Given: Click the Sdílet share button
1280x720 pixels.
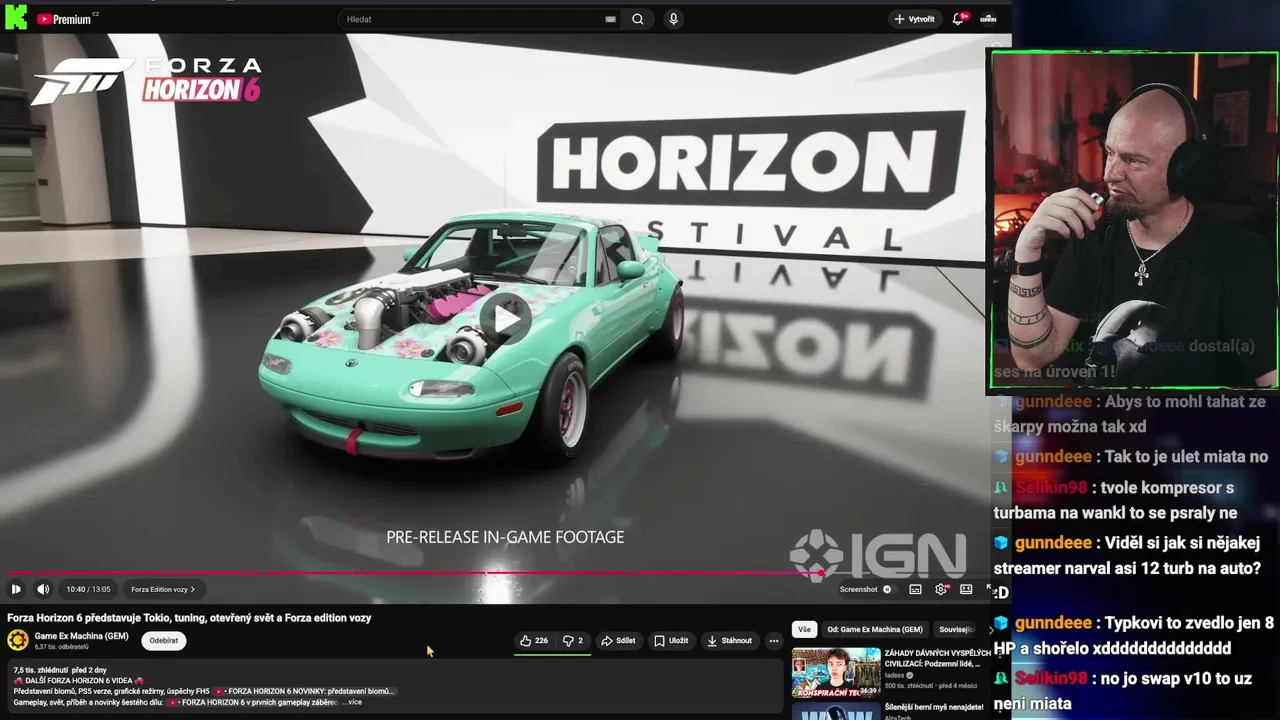Looking at the screenshot, I should tap(618, 641).
